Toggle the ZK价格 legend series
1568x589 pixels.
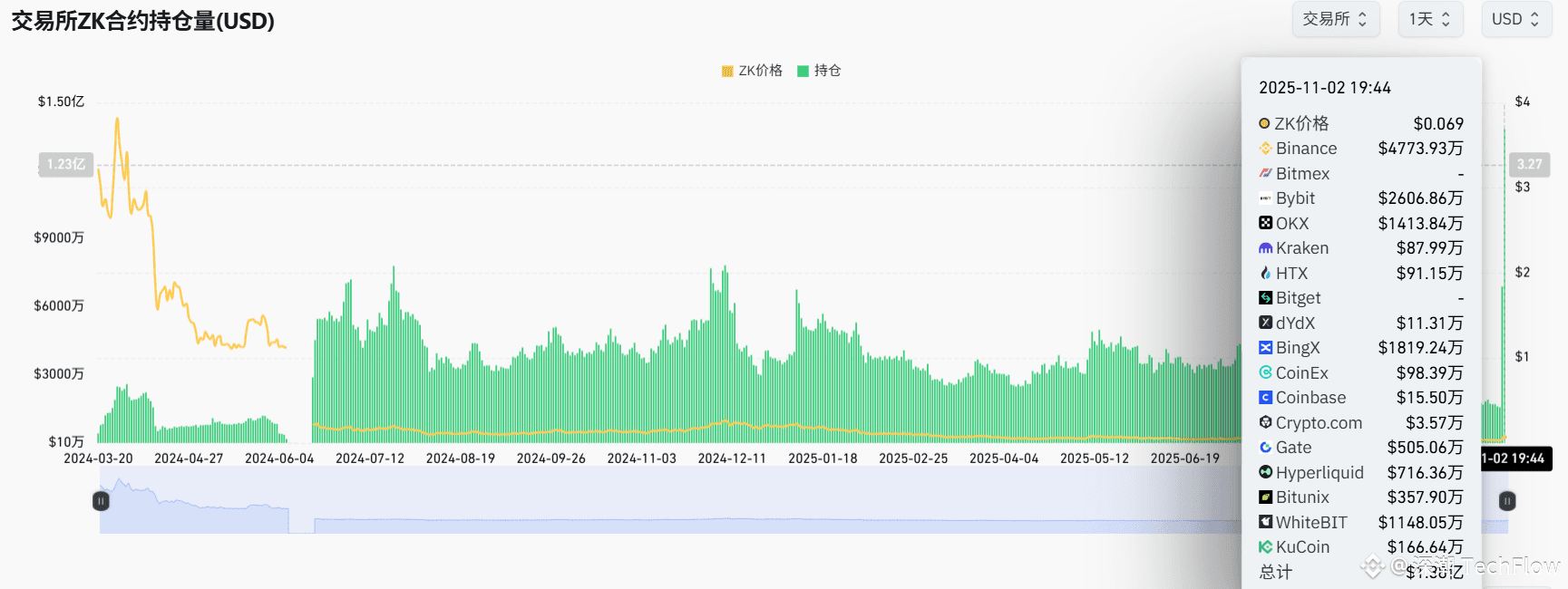tap(752, 71)
